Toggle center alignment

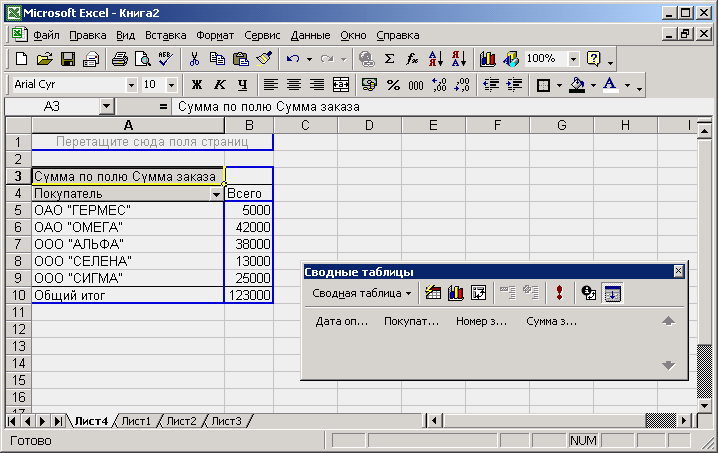(294, 85)
